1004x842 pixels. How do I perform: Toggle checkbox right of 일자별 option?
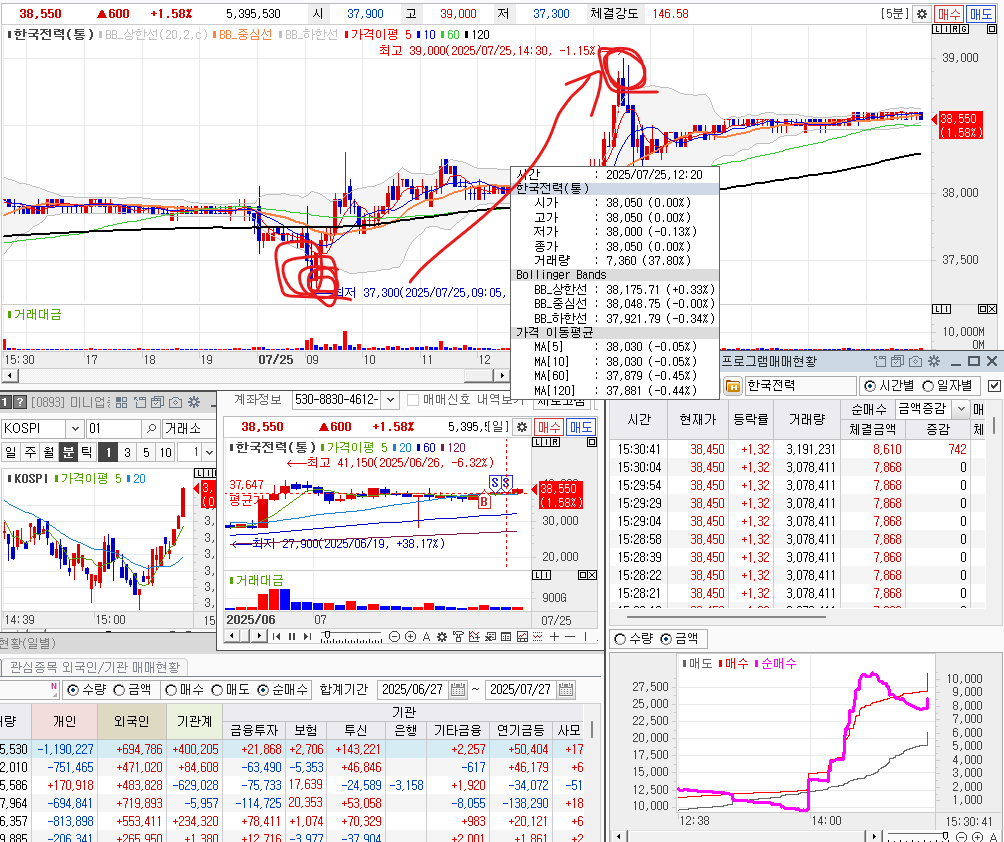(994, 386)
